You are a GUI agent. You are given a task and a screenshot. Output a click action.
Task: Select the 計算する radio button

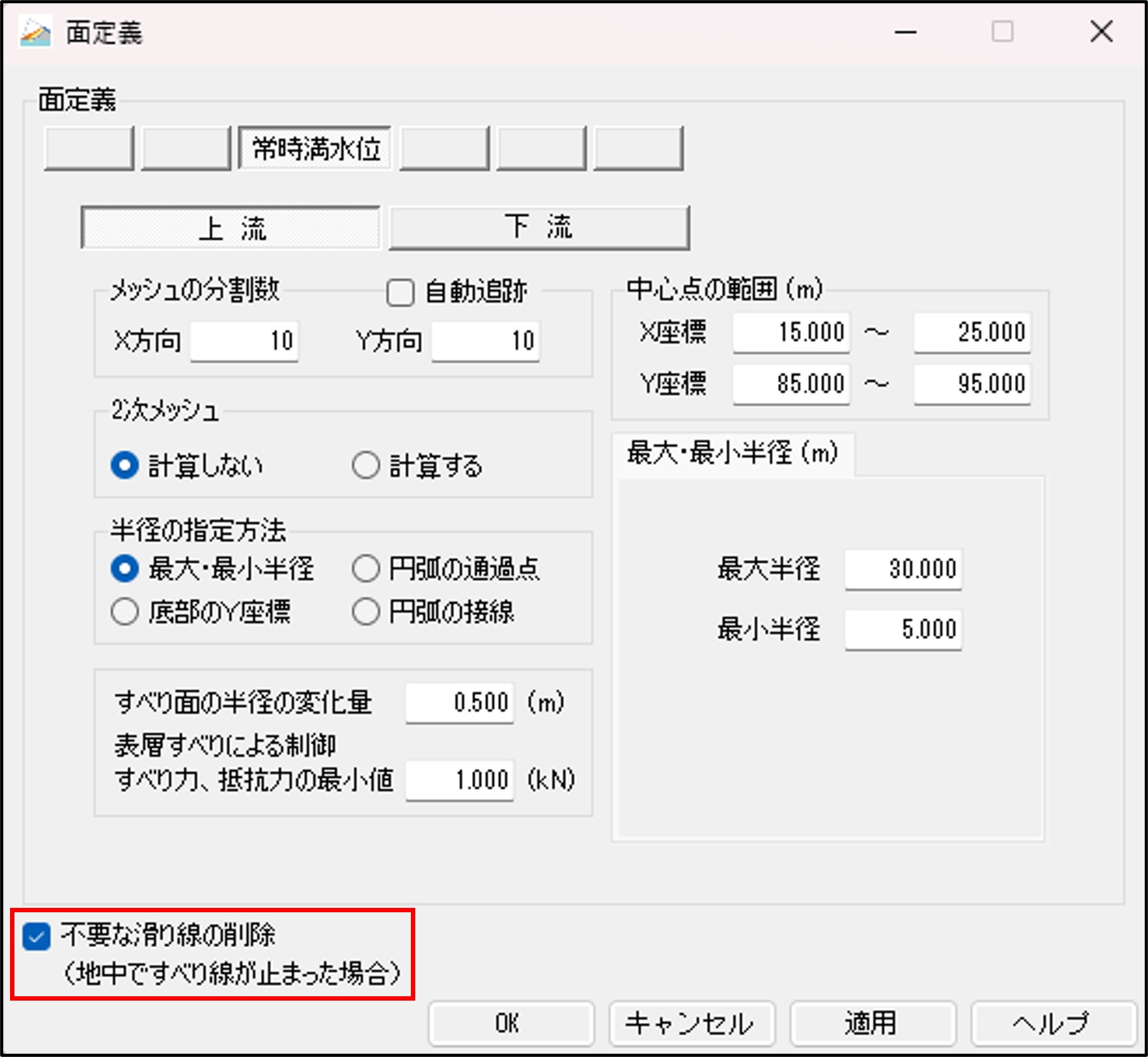[x=366, y=466]
